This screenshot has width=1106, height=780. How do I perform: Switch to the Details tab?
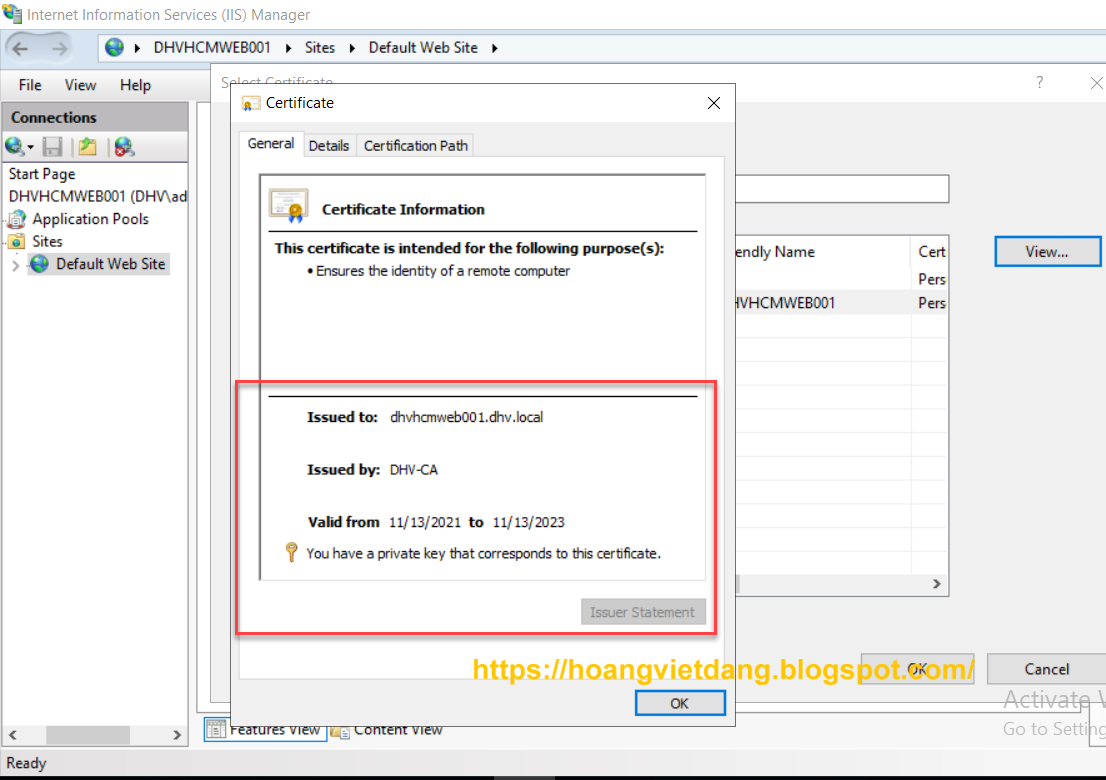pyautogui.click(x=329, y=145)
